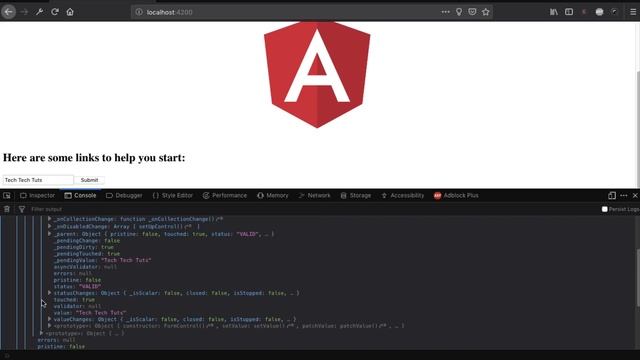This screenshot has width=640, height=360.
Task: Reload the localhost page
Action: tap(55, 12)
